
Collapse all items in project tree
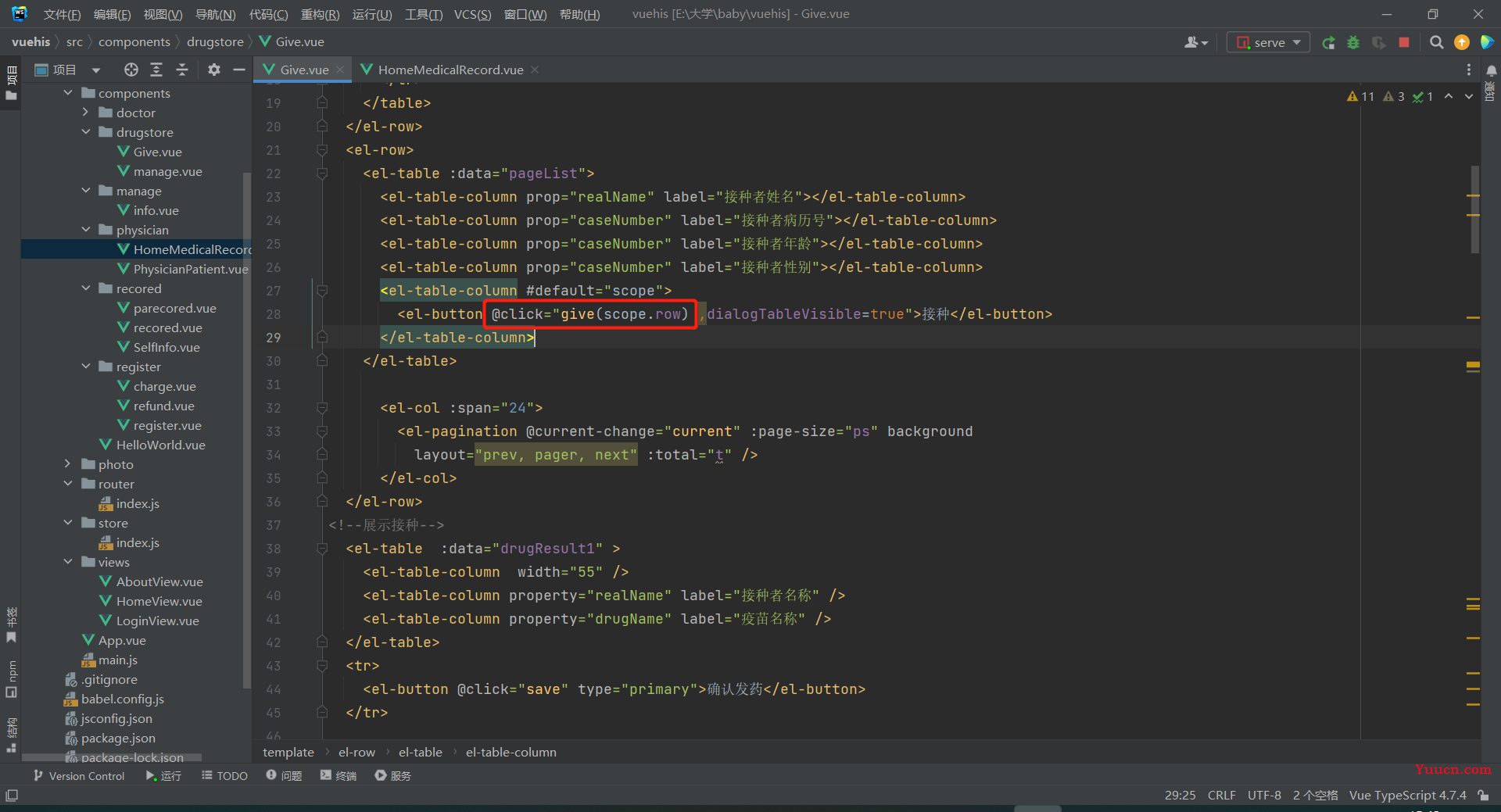click(x=182, y=70)
